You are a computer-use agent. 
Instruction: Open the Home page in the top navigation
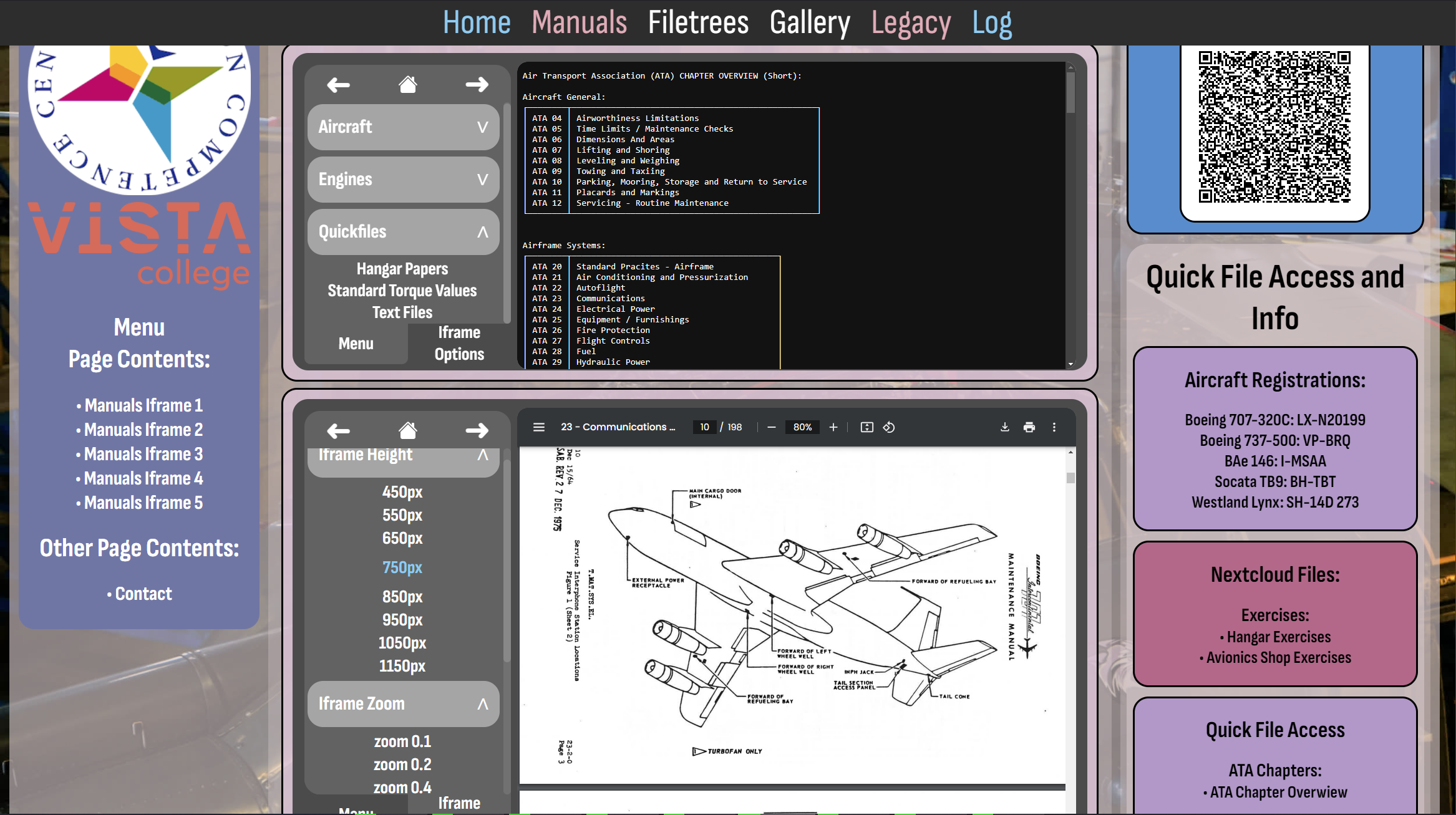coord(477,23)
